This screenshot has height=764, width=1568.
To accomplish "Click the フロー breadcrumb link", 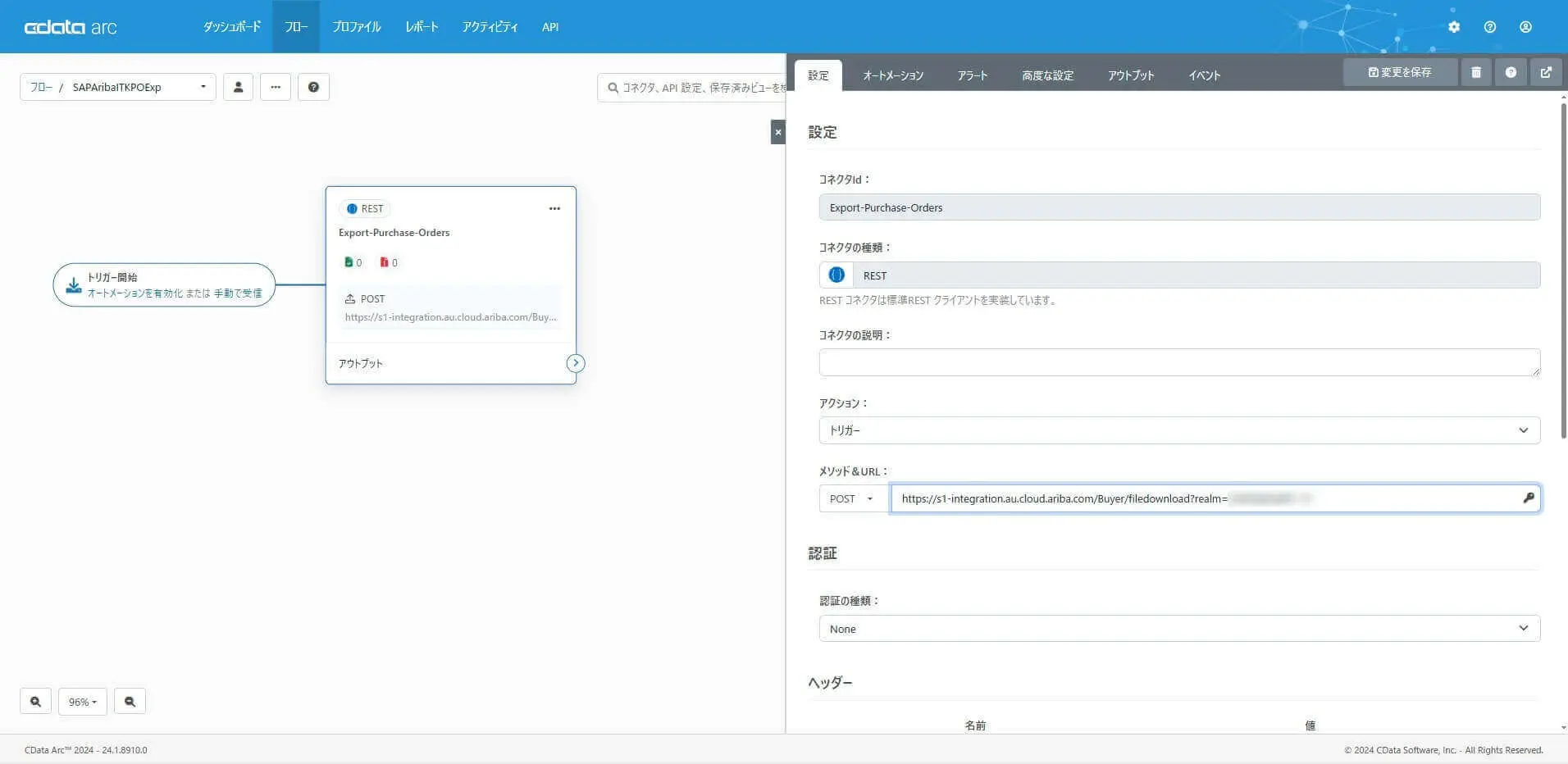I will point(41,87).
